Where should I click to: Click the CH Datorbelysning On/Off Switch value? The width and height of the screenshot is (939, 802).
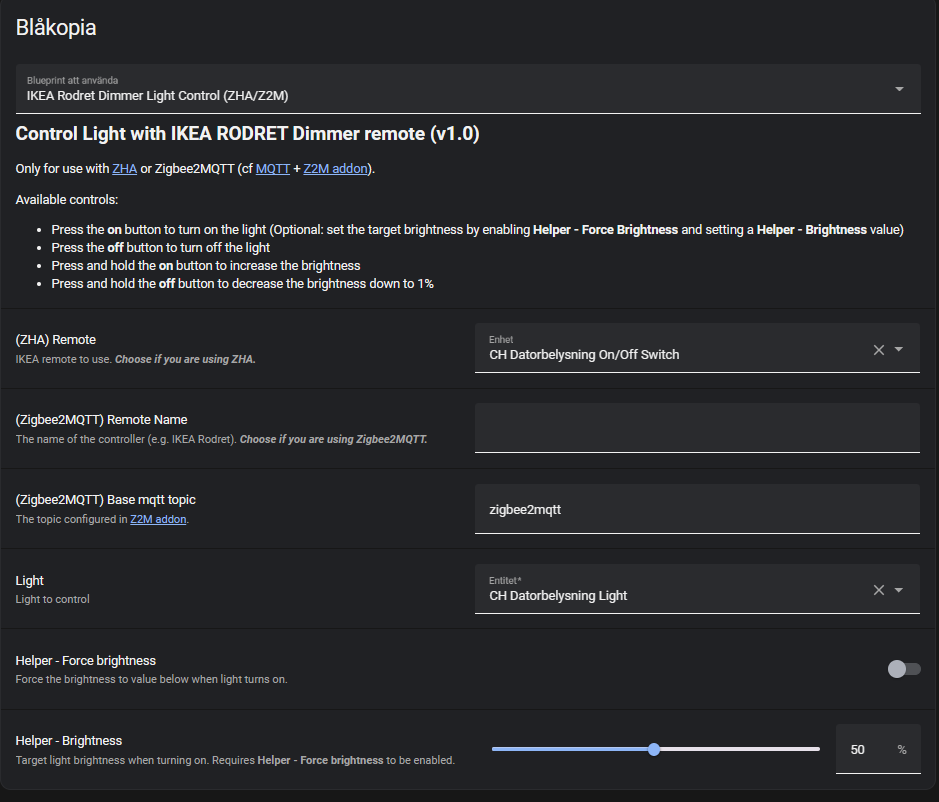[x=584, y=355]
